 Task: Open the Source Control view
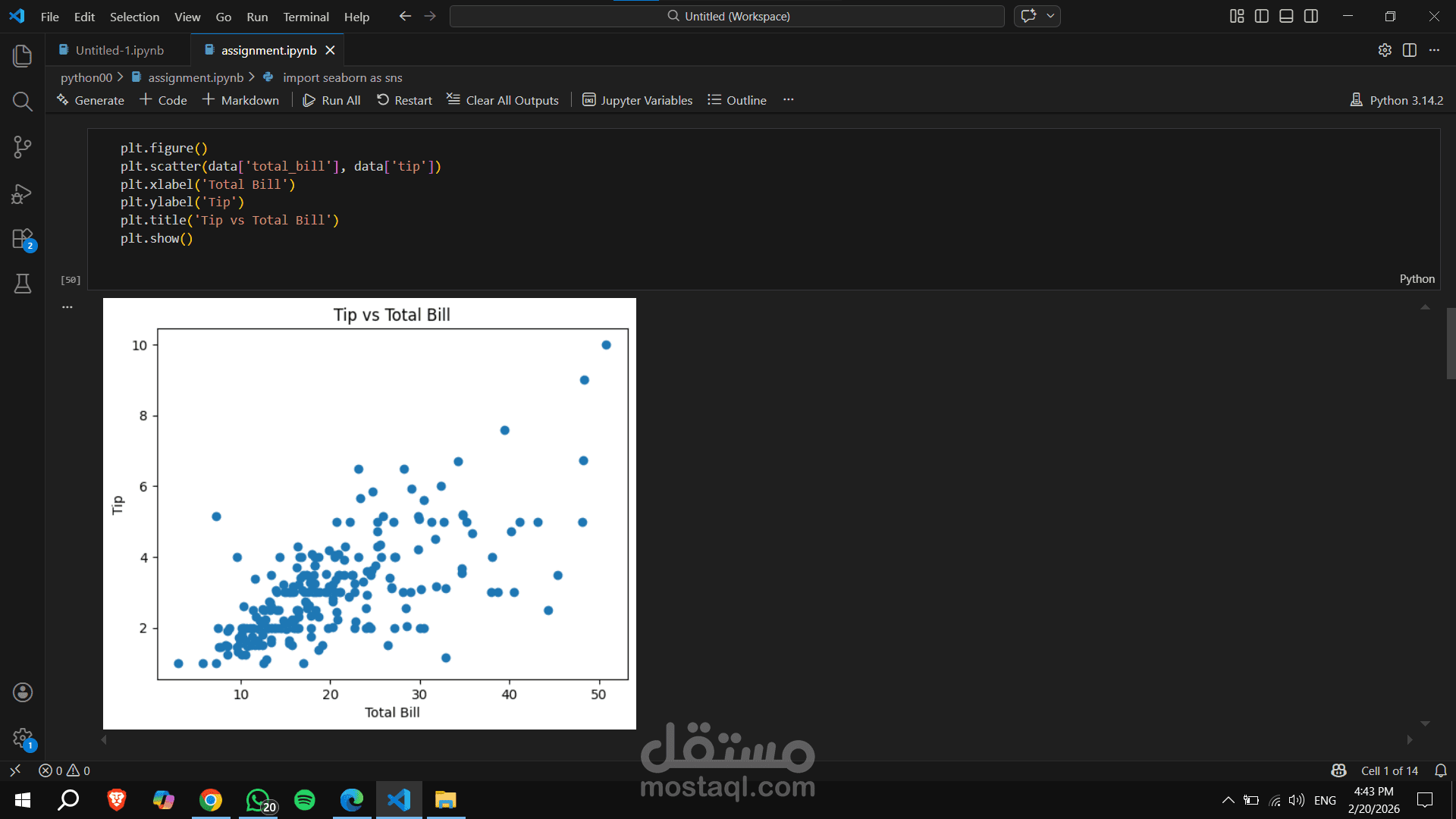(x=23, y=147)
